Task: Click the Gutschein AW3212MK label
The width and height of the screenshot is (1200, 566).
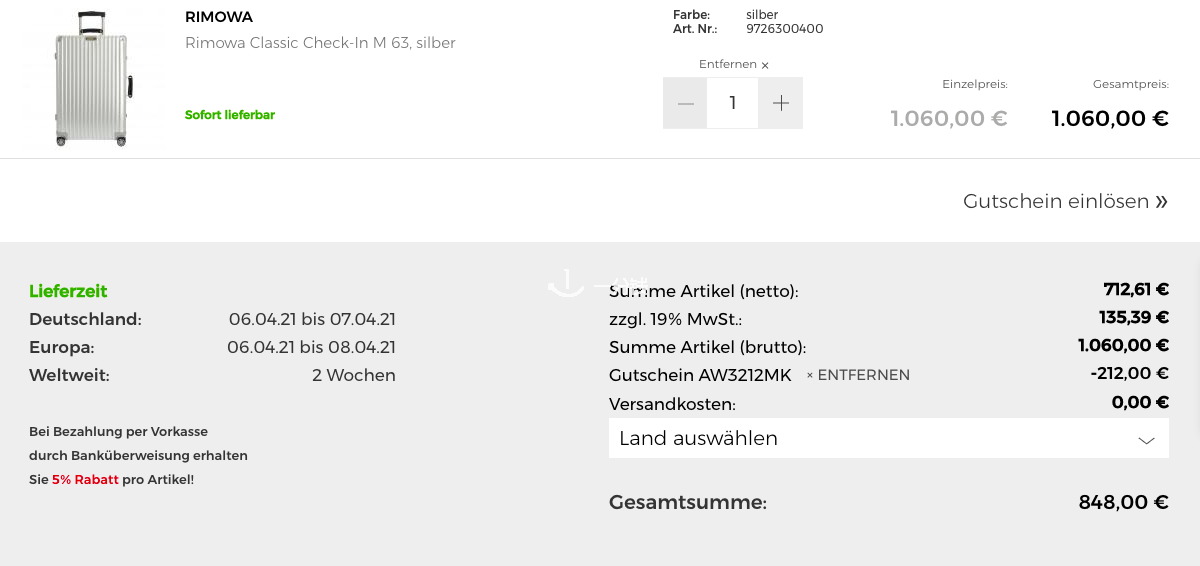Action: point(700,375)
